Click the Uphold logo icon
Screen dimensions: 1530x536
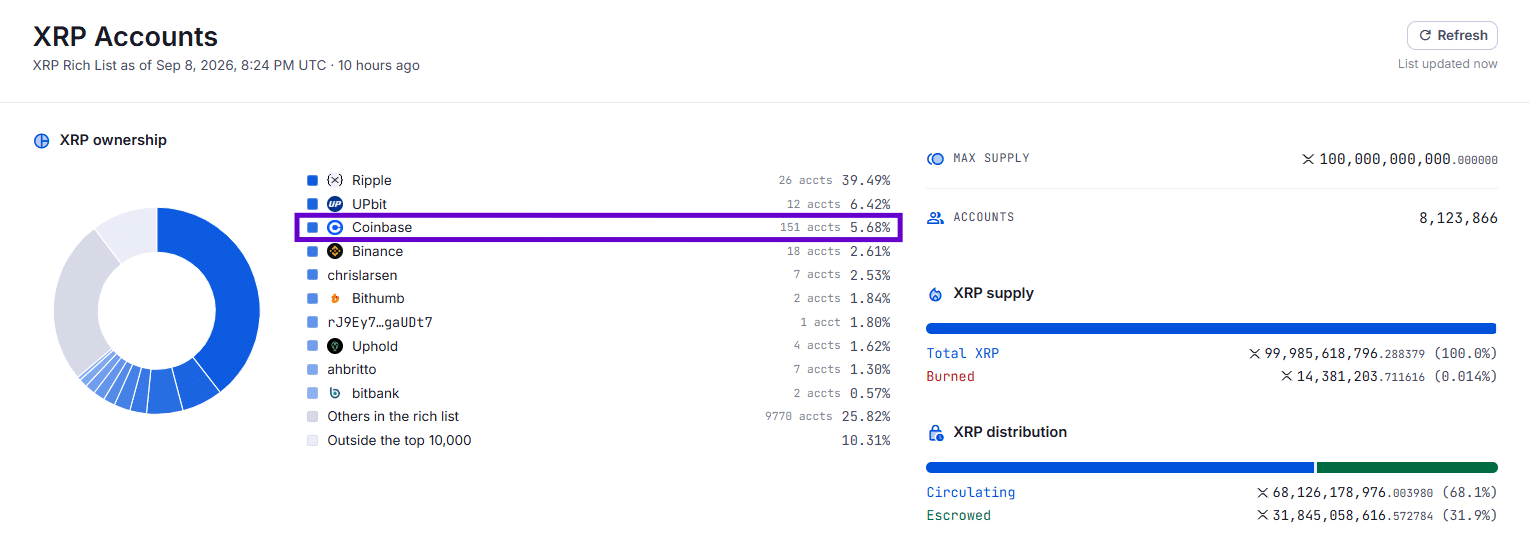pos(335,346)
